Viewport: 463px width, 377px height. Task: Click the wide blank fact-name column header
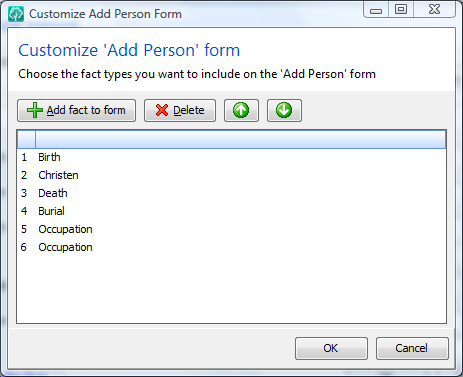(240, 139)
